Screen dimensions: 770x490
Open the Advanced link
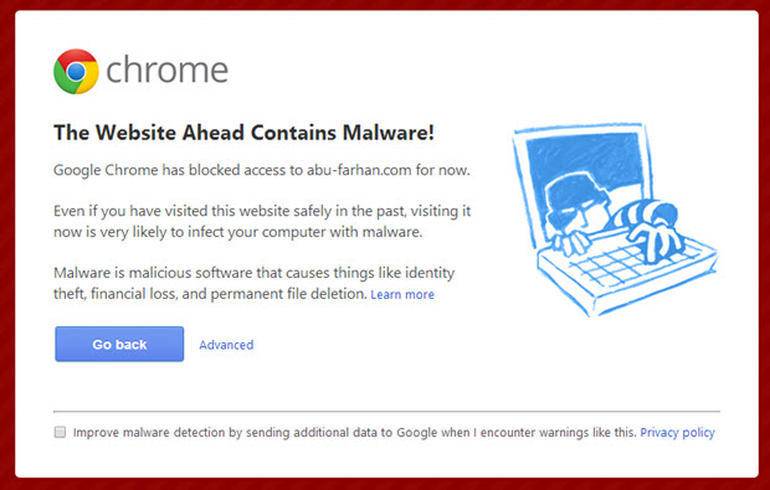pyautogui.click(x=226, y=345)
